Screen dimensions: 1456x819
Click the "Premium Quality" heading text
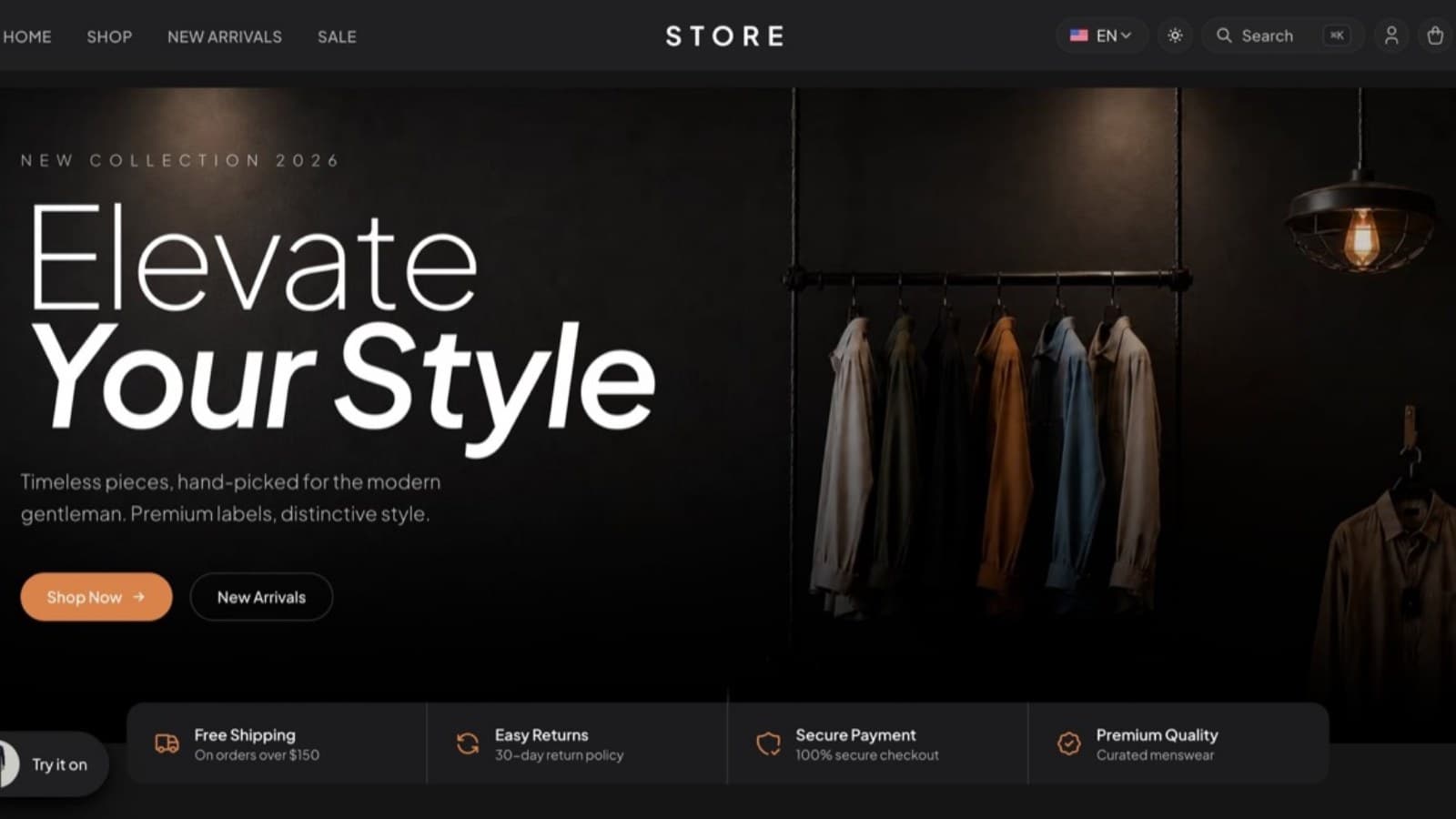coord(1157,734)
